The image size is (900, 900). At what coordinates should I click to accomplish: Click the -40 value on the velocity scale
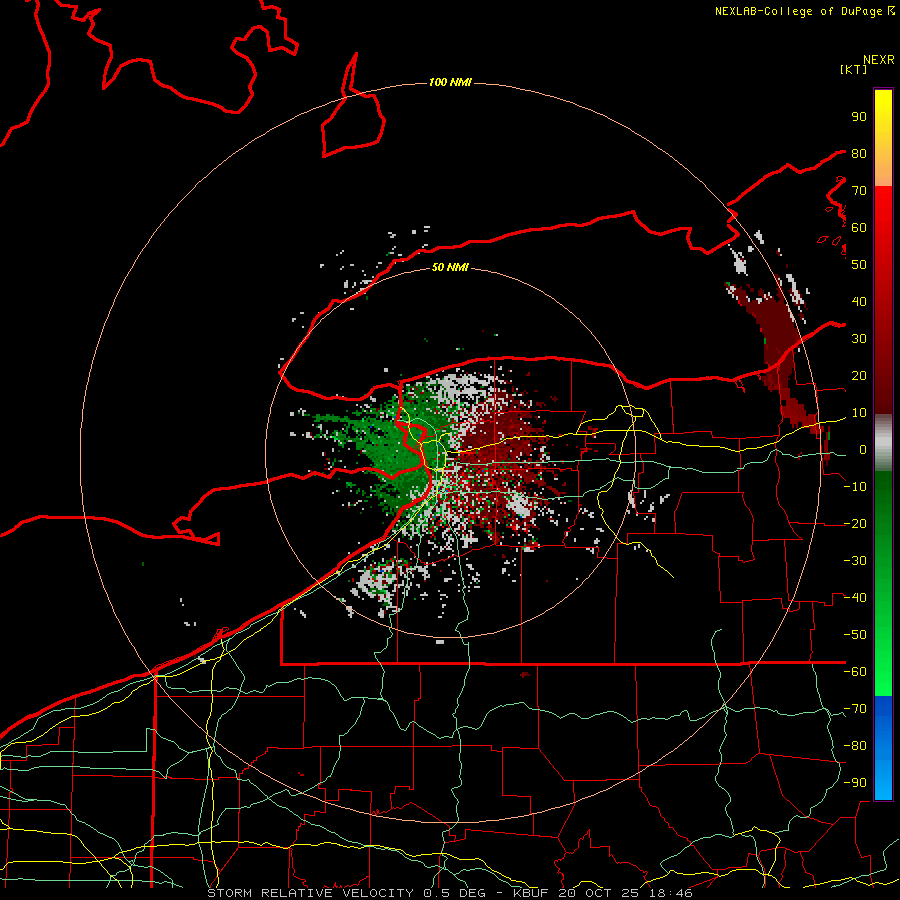coord(855,598)
